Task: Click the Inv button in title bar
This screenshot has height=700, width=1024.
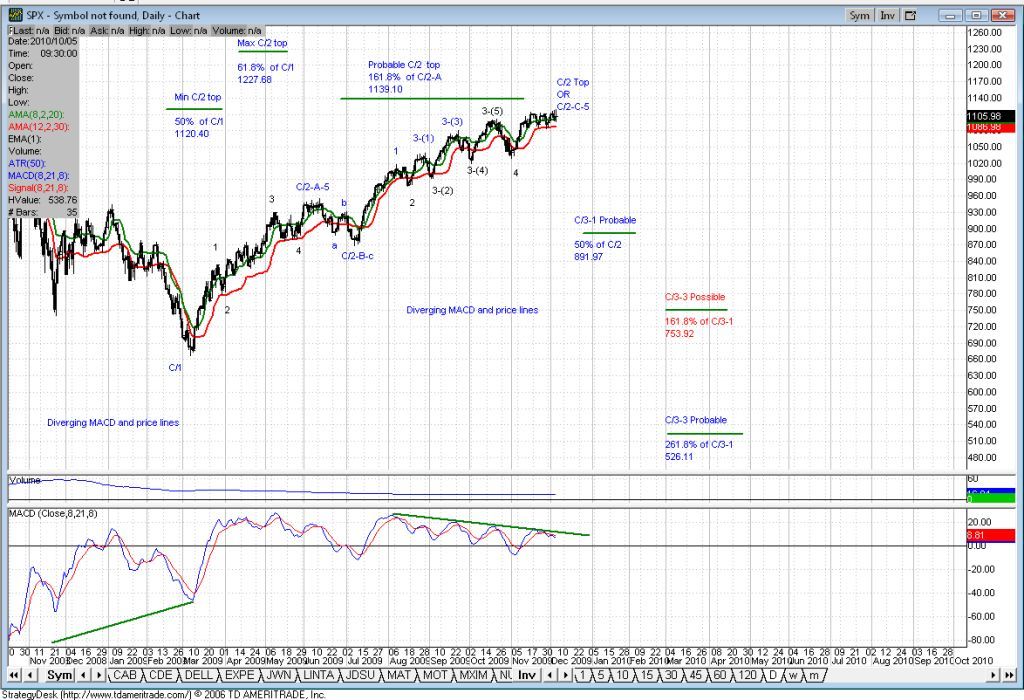Action: 887,15
